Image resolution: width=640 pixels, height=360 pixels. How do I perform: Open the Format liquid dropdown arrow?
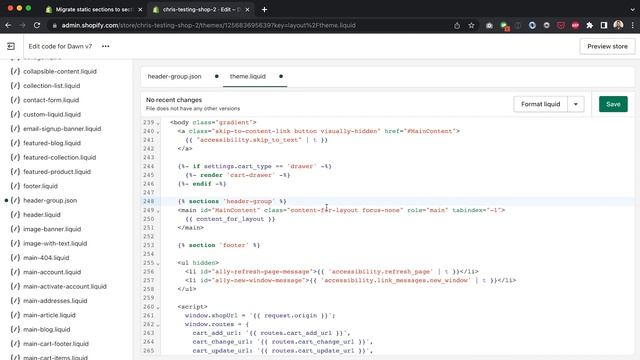click(x=576, y=104)
